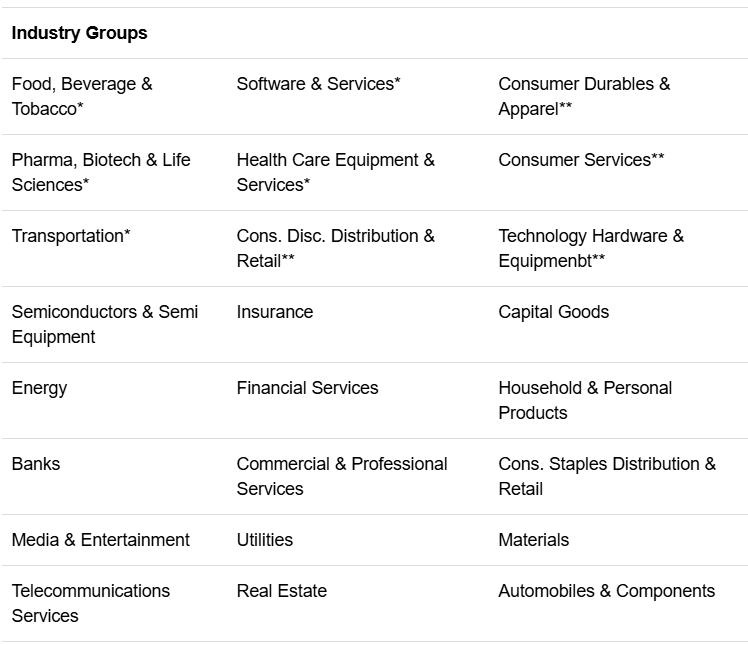Image resolution: width=748 pixels, height=645 pixels.
Task: Open the Capital Goods entry
Action: (x=553, y=312)
